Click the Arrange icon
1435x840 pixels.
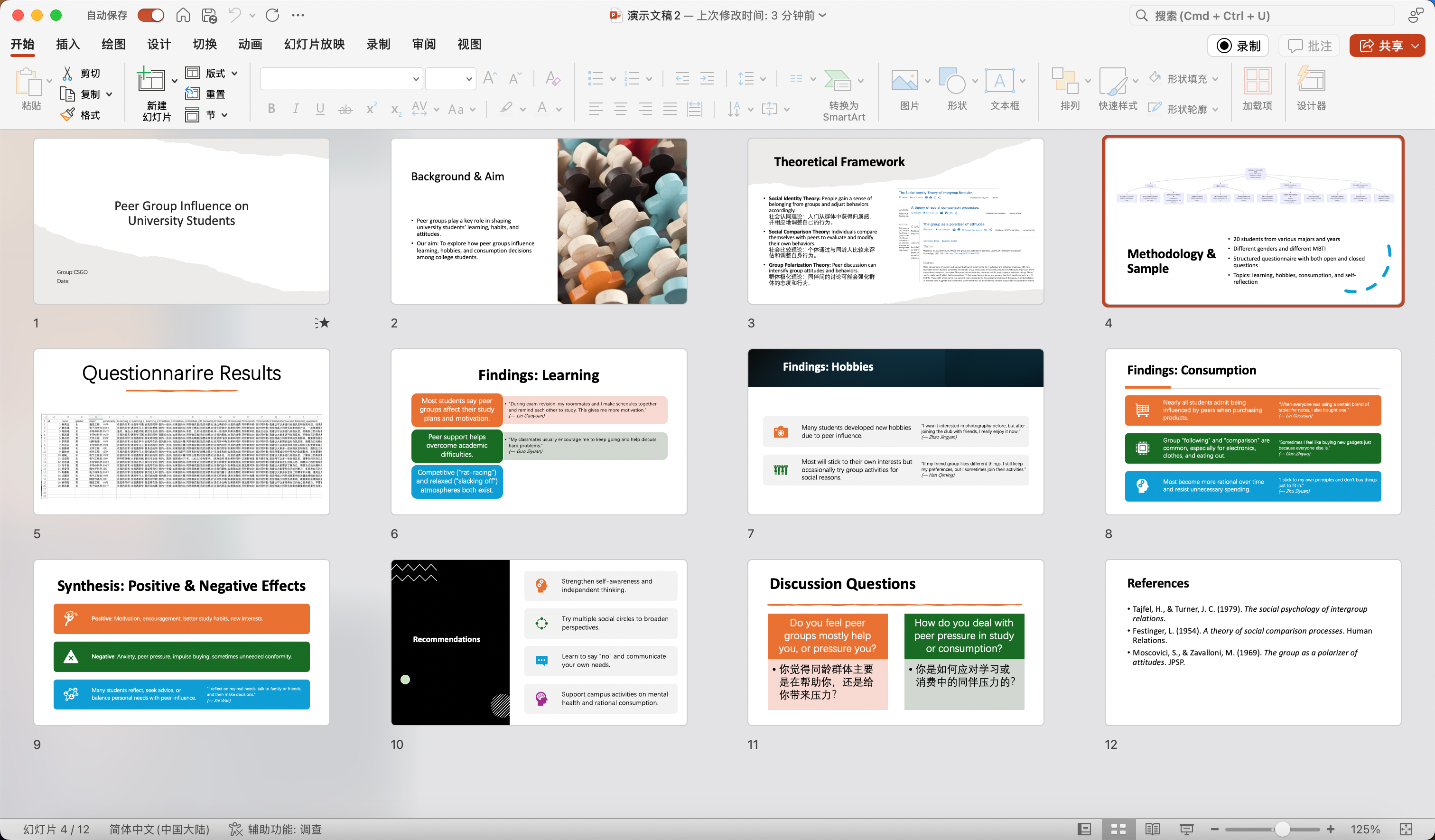[x=1065, y=80]
